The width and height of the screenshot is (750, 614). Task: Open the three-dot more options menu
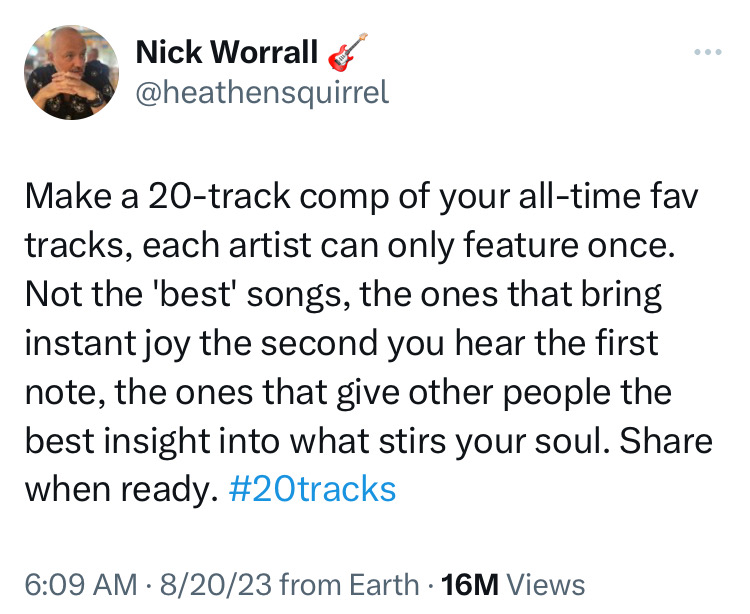[707, 52]
